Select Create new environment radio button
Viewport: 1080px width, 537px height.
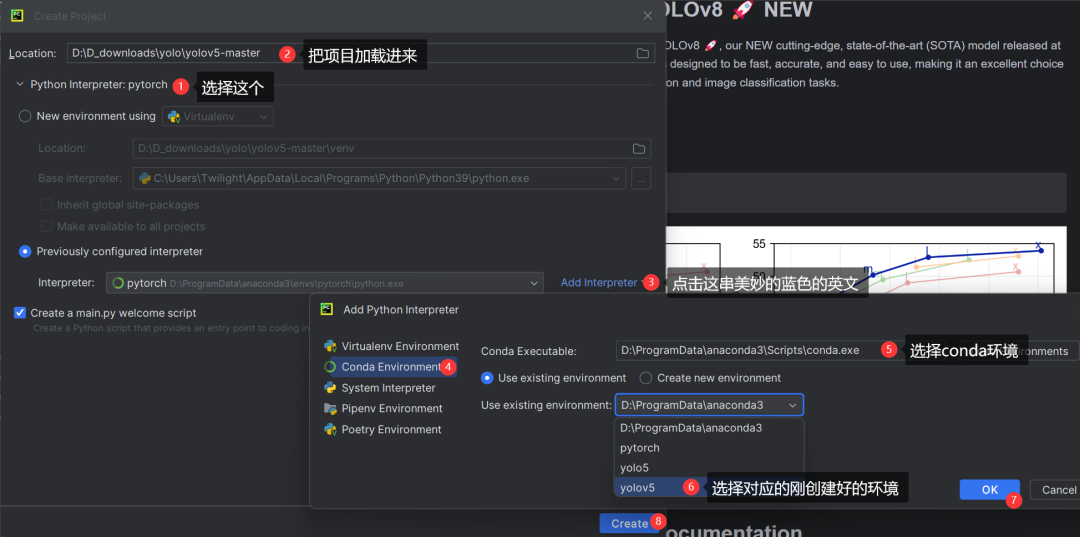click(646, 378)
